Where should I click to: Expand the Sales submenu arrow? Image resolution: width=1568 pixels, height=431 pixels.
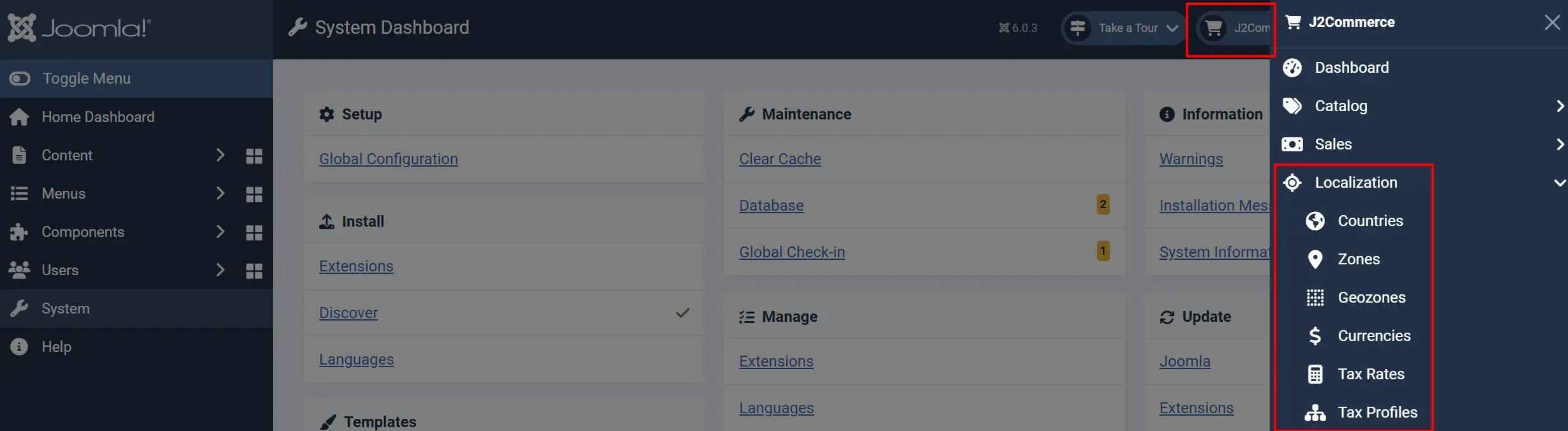(1560, 144)
